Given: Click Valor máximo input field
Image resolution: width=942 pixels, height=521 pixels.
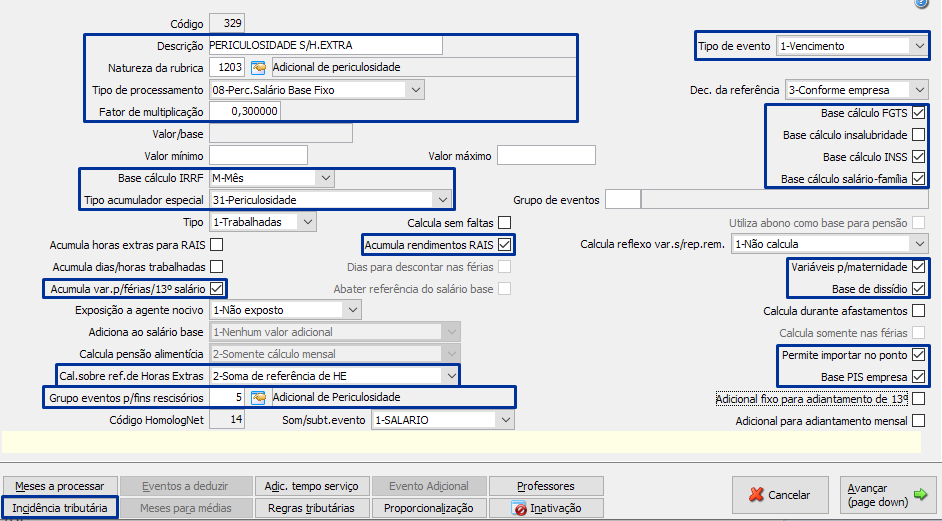Looking at the screenshot, I should tap(546, 155).
